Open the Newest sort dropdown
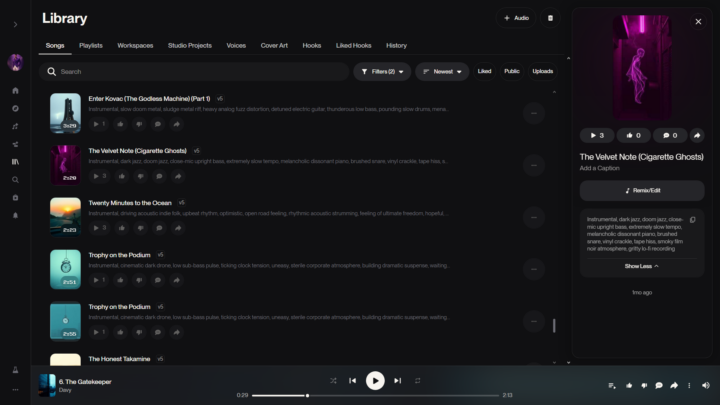This screenshot has height=405, width=720. tap(442, 72)
